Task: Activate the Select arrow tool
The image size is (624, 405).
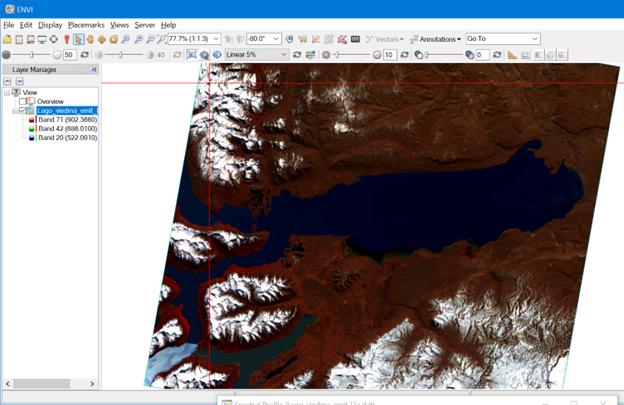Action: [78, 39]
